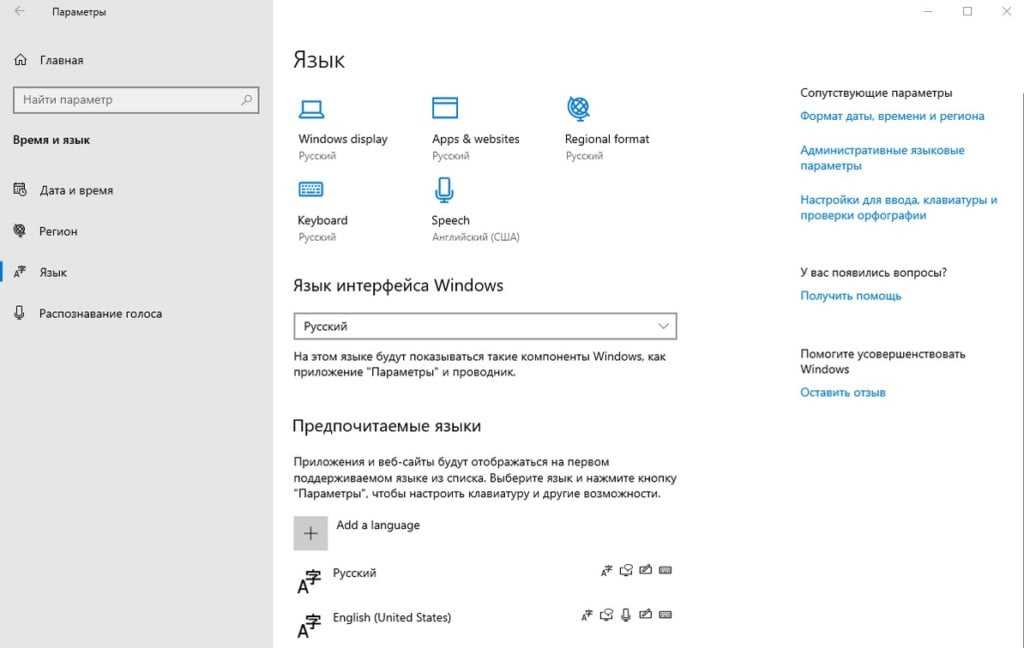Click Оставить отзыв link
The height and width of the screenshot is (648, 1024).
[842, 393]
